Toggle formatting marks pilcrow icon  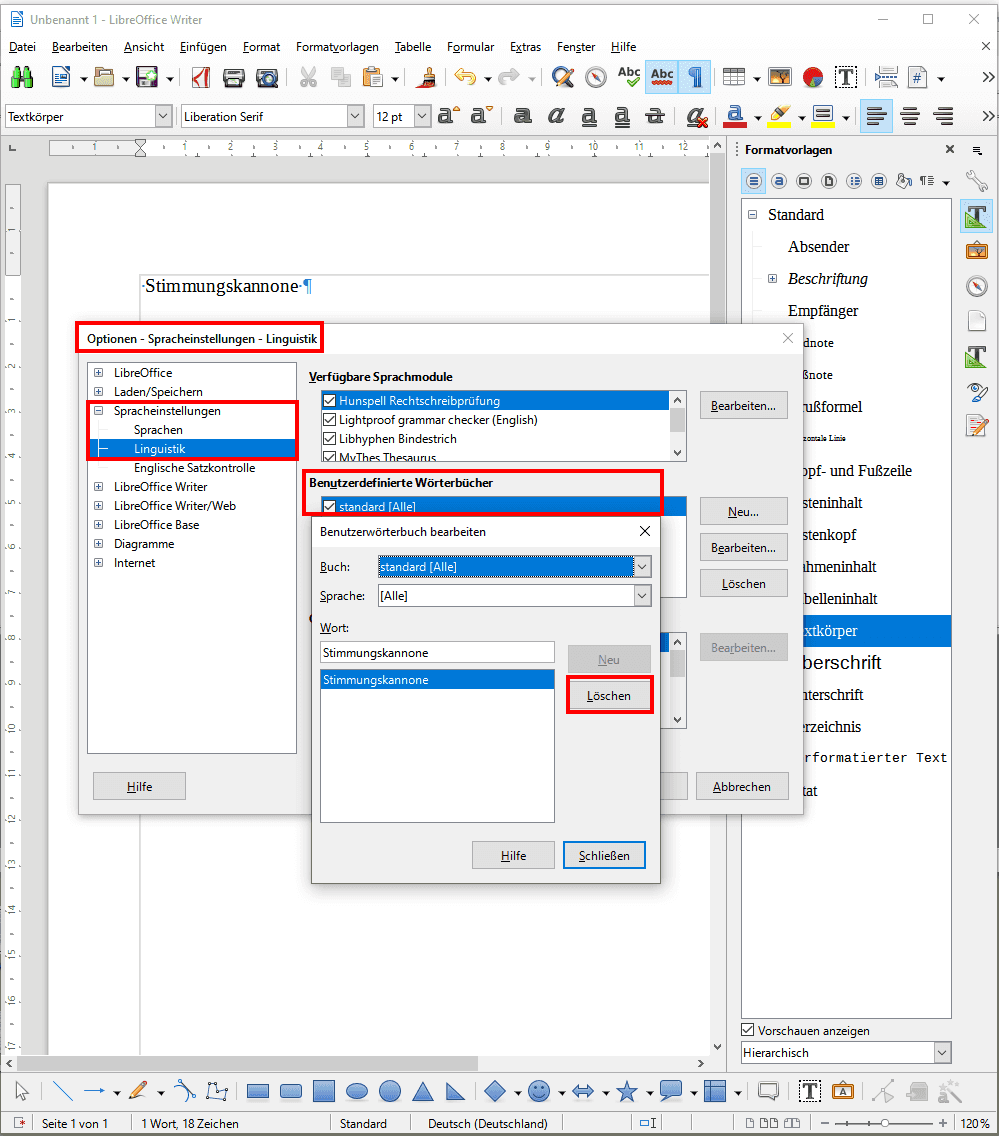click(x=695, y=77)
